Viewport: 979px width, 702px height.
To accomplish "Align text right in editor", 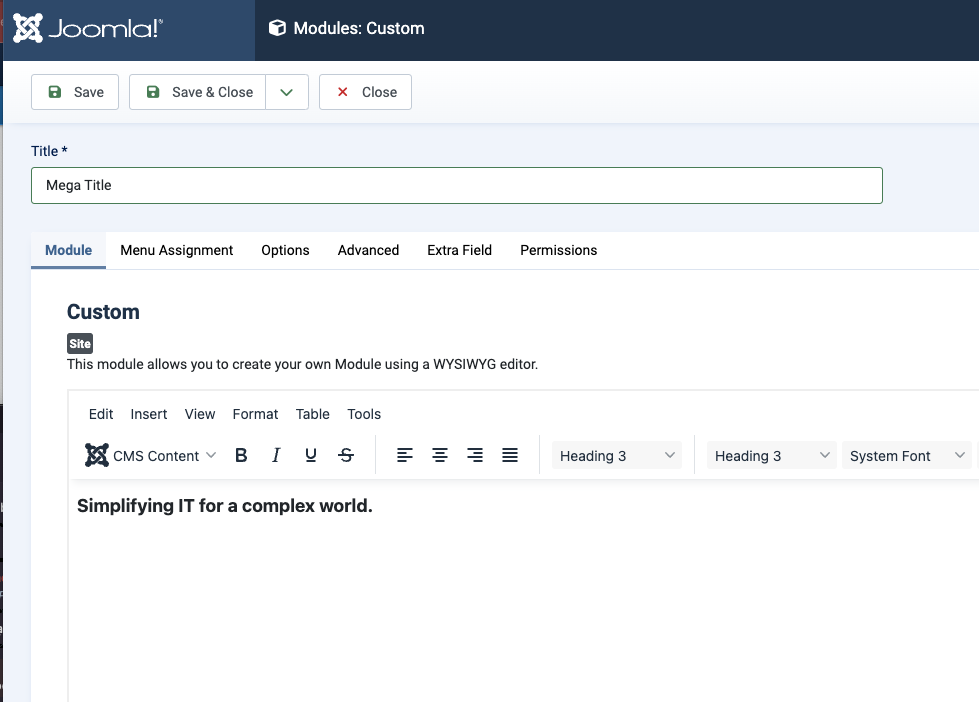I will pos(475,456).
